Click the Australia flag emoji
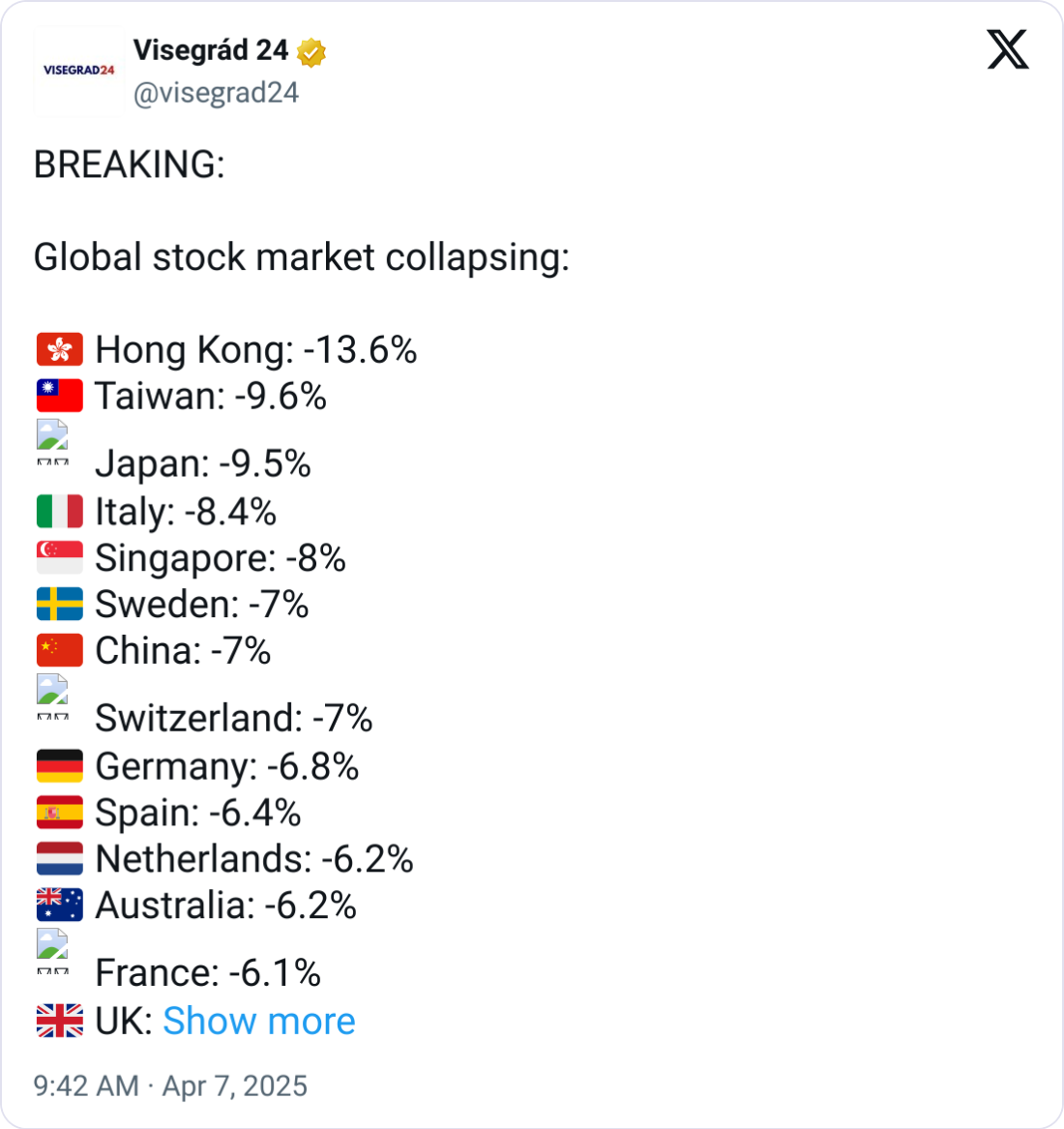 click(x=60, y=905)
